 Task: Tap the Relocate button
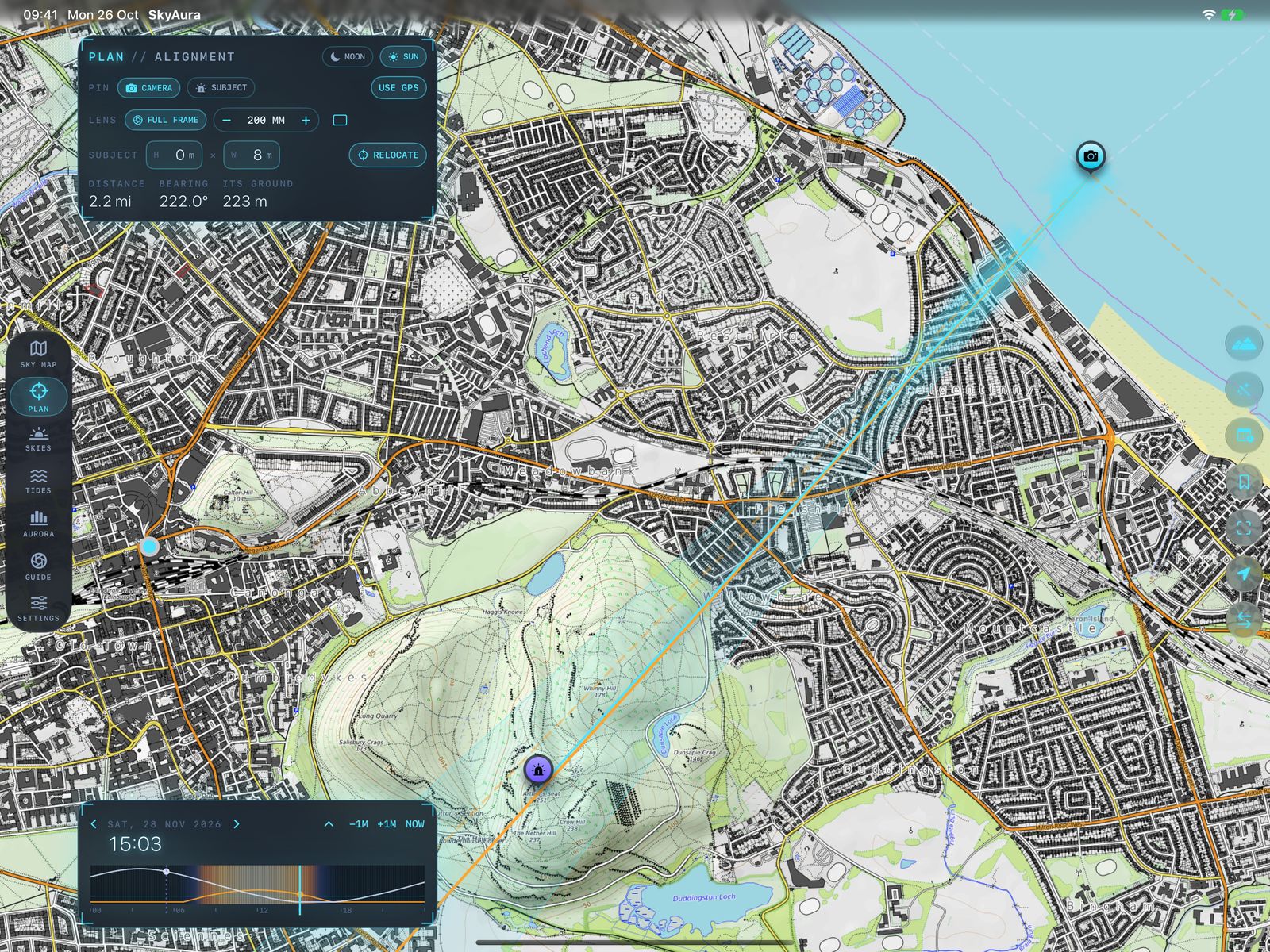coord(387,155)
